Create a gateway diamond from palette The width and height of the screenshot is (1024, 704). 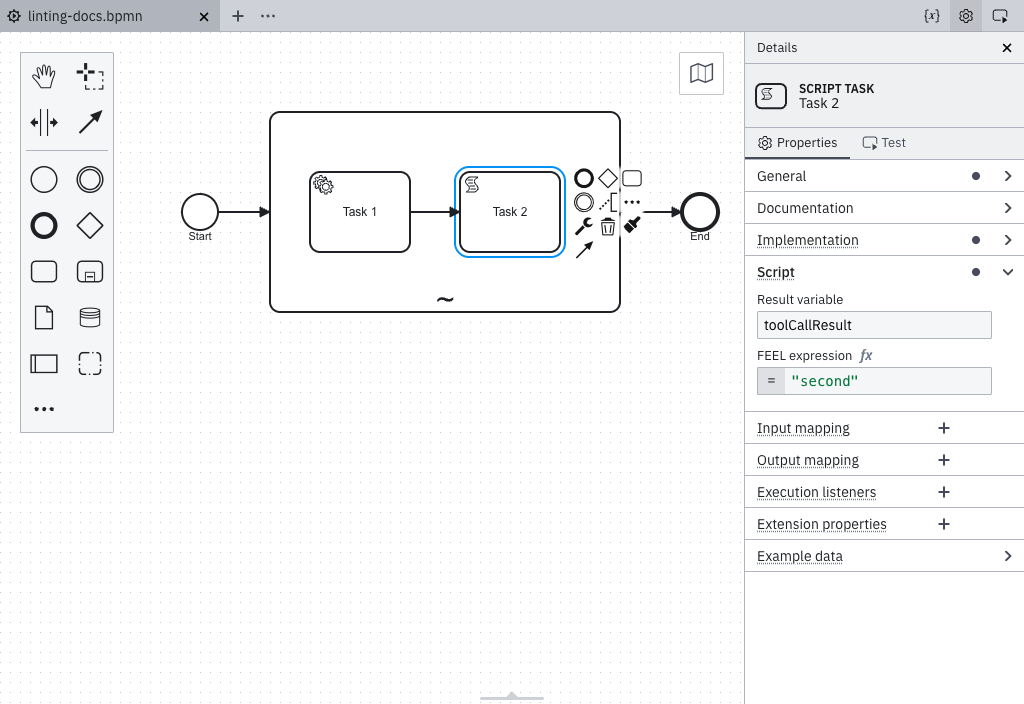[90, 226]
